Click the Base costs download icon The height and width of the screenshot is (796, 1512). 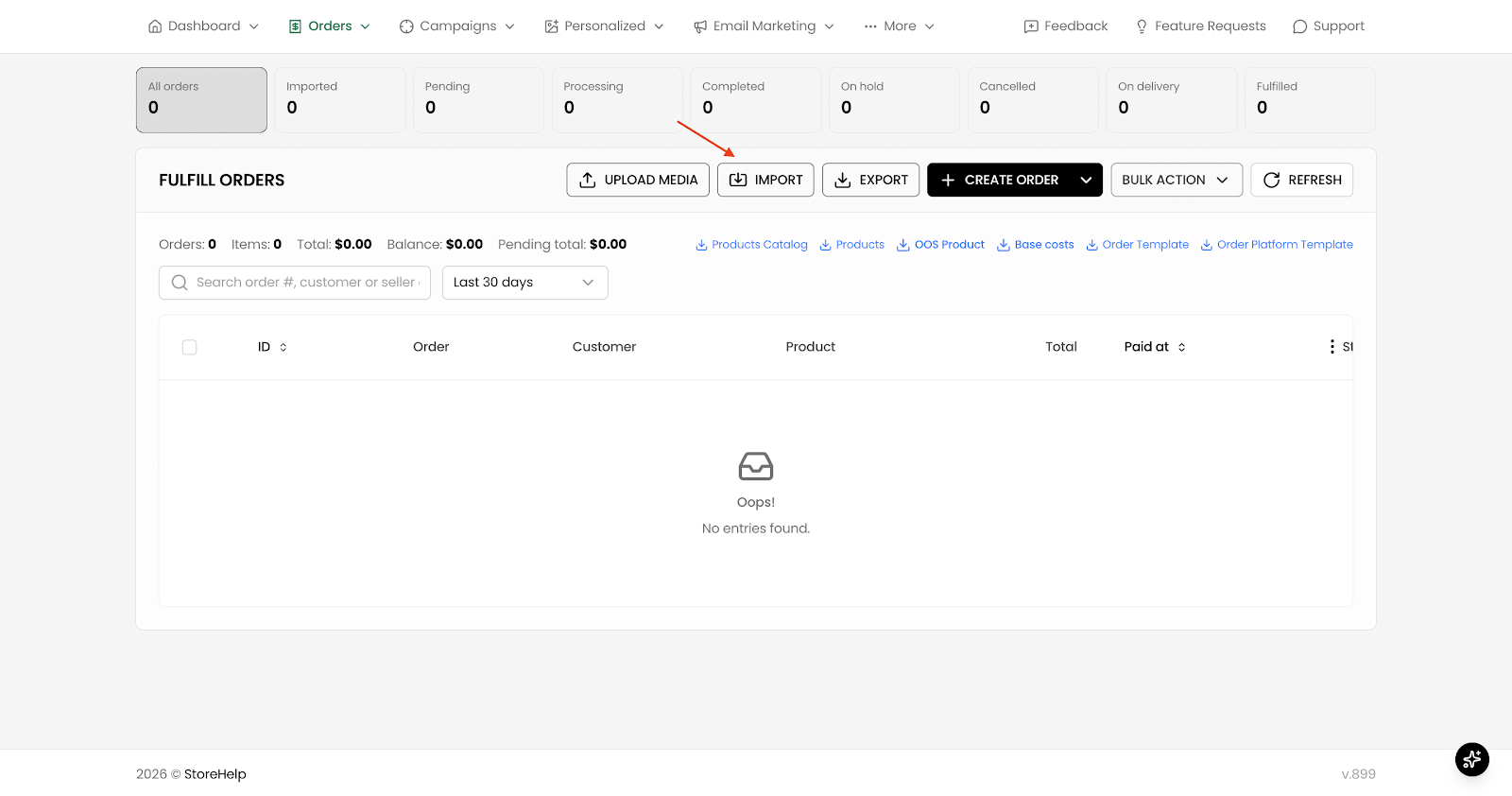point(1004,245)
